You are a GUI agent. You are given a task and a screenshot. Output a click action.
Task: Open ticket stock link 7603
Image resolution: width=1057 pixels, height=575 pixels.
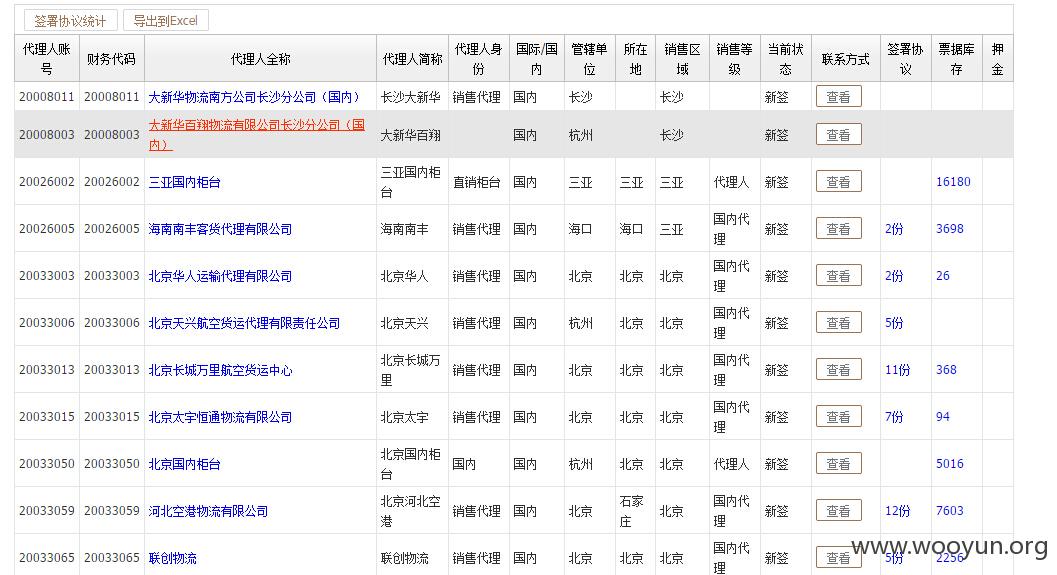(950, 512)
